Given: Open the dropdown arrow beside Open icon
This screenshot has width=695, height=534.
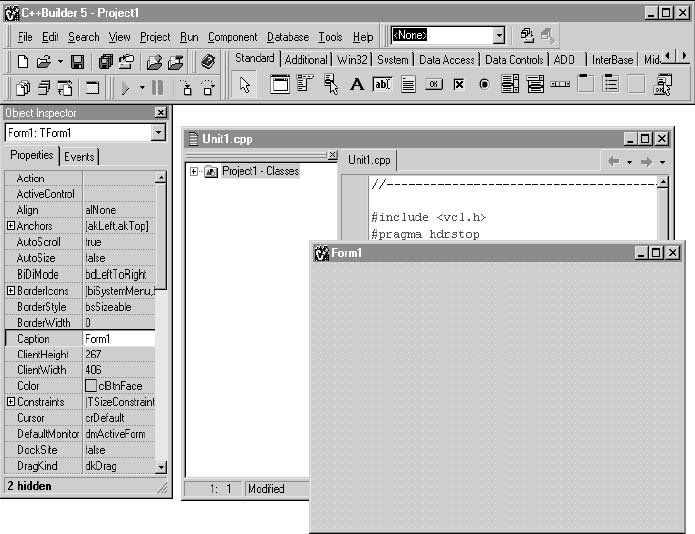Looking at the screenshot, I should pos(60,62).
